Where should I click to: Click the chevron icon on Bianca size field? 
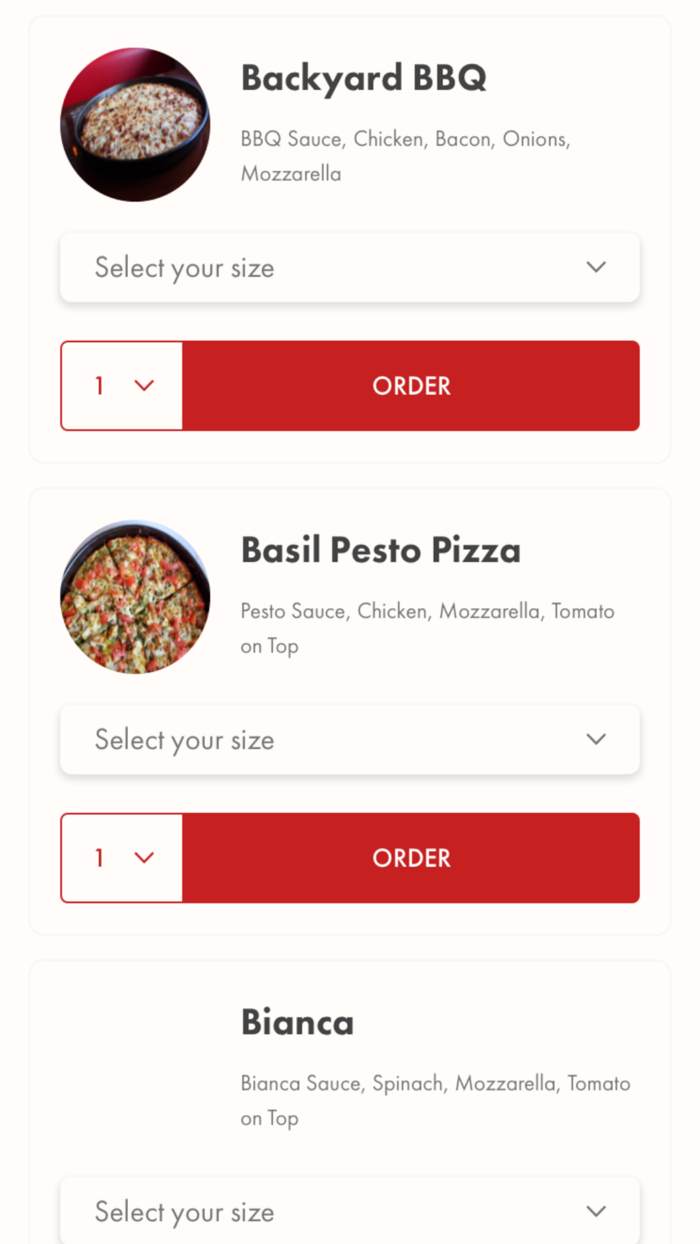pos(595,1211)
